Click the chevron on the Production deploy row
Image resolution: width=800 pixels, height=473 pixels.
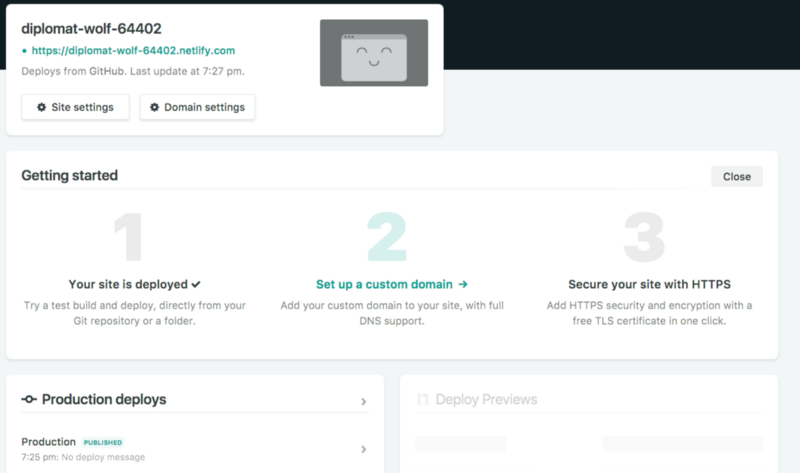[364, 450]
